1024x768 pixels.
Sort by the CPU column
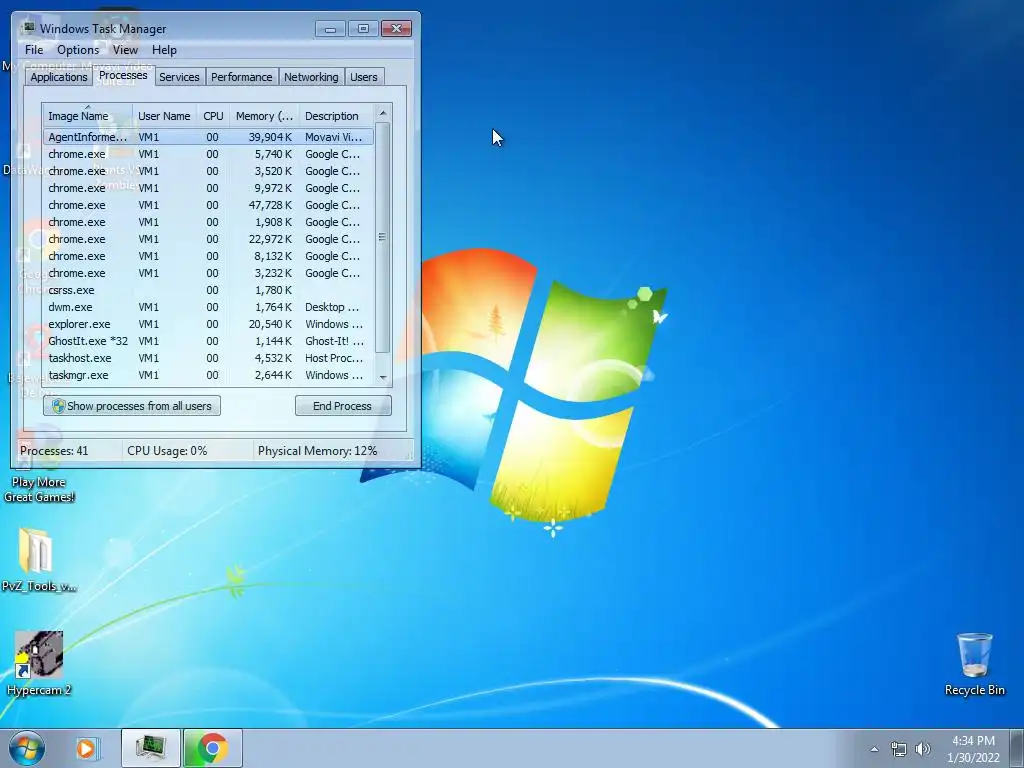point(213,116)
